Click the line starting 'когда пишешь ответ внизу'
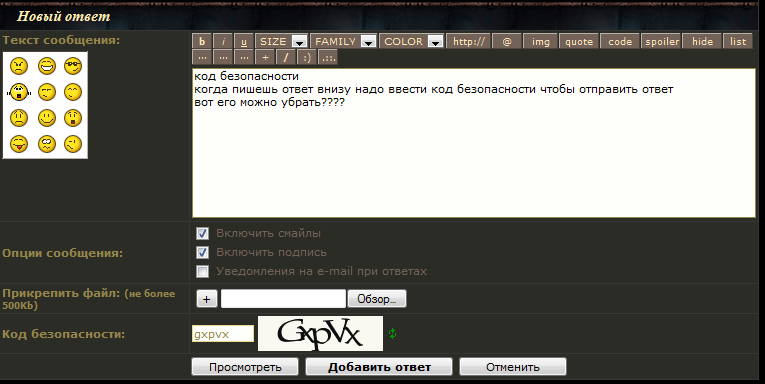Image resolution: width=765 pixels, height=384 pixels. [x=434, y=90]
